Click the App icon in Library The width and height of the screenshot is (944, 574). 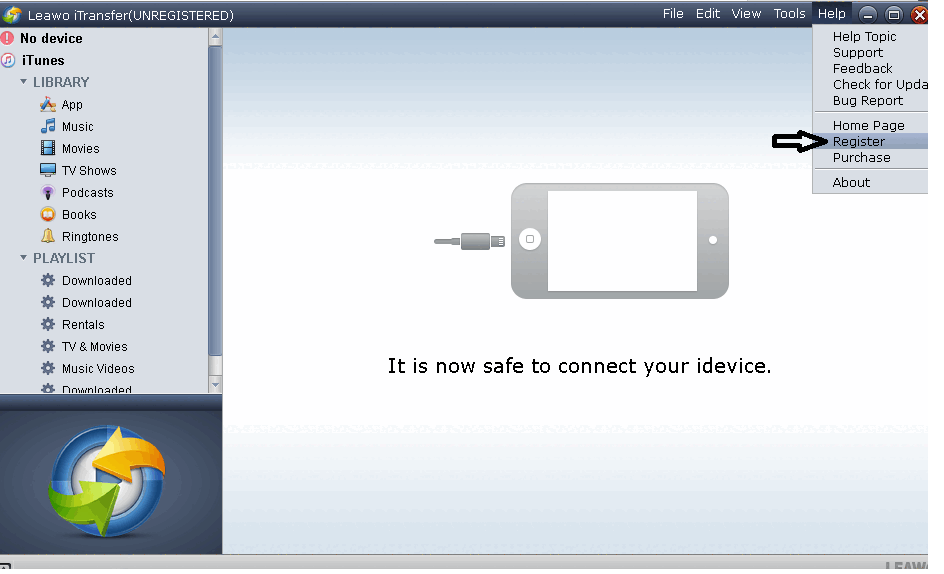coord(47,104)
